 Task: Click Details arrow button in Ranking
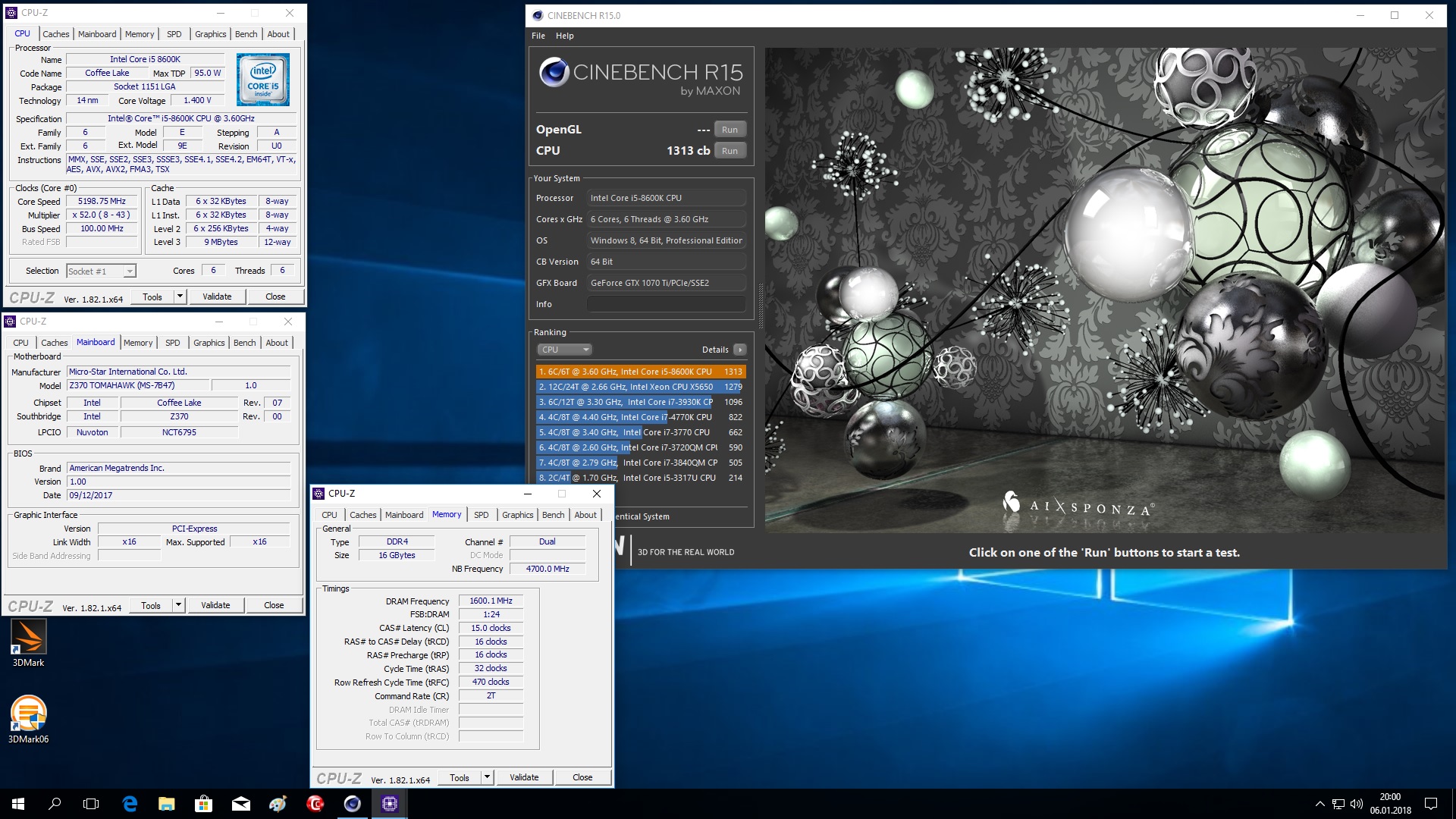click(740, 350)
